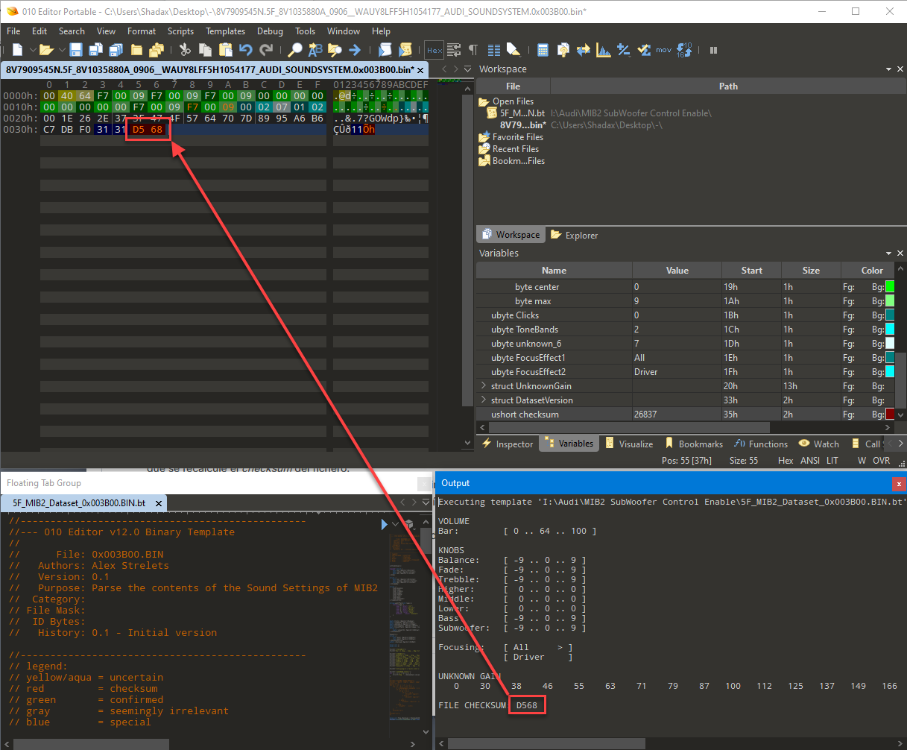The width and height of the screenshot is (907, 750).
Task: Create a new file with the New icon
Action: click(x=17, y=50)
